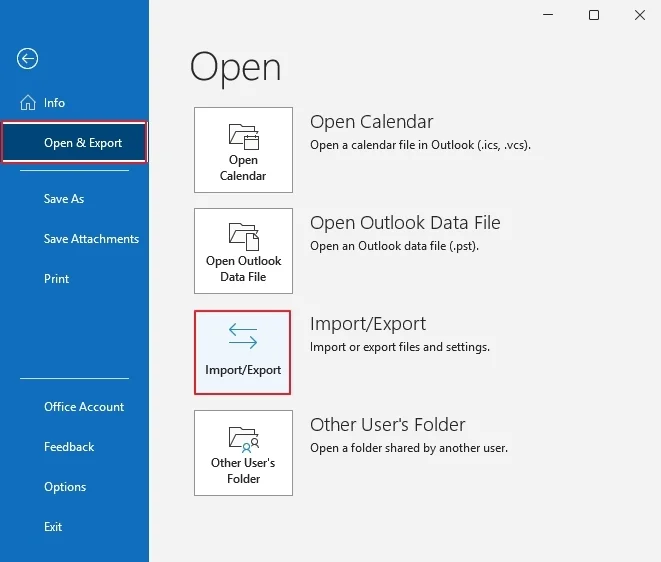Click Exit to quit Outlook
The height and width of the screenshot is (562, 661).
(53, 527)
